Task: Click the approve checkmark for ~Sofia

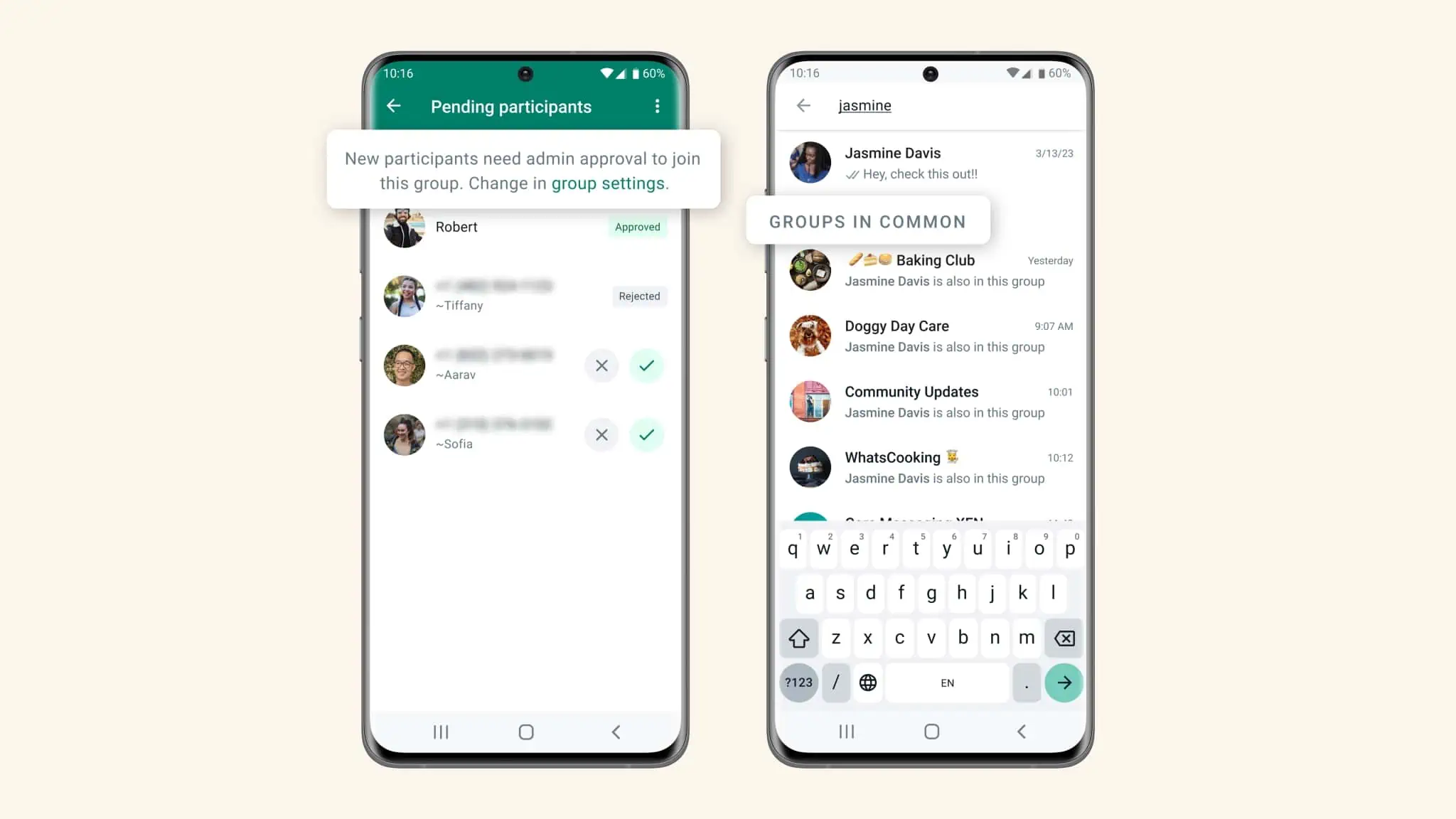Action: coord(646,434)
